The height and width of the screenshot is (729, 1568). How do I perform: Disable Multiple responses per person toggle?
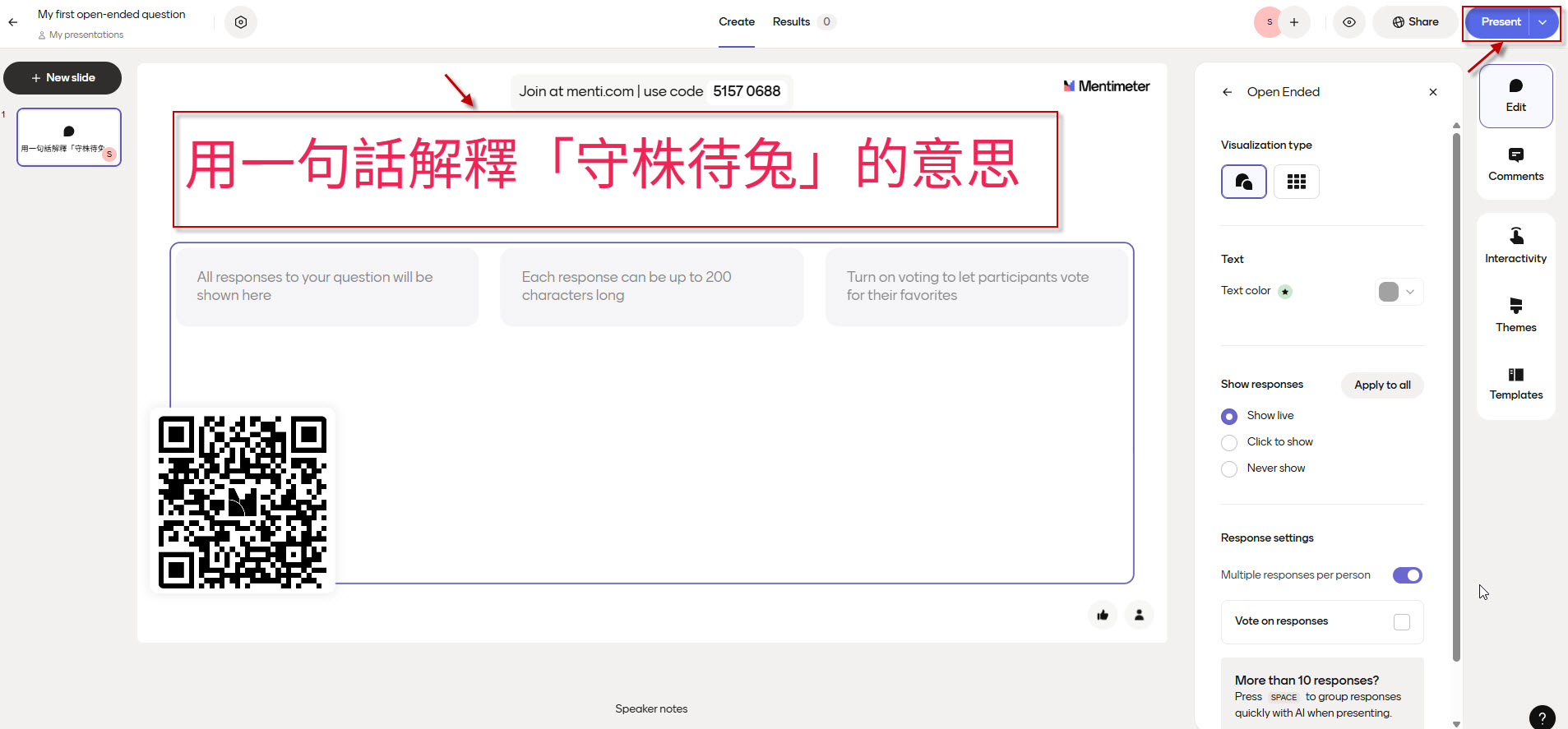click(x=1407, y=575)
